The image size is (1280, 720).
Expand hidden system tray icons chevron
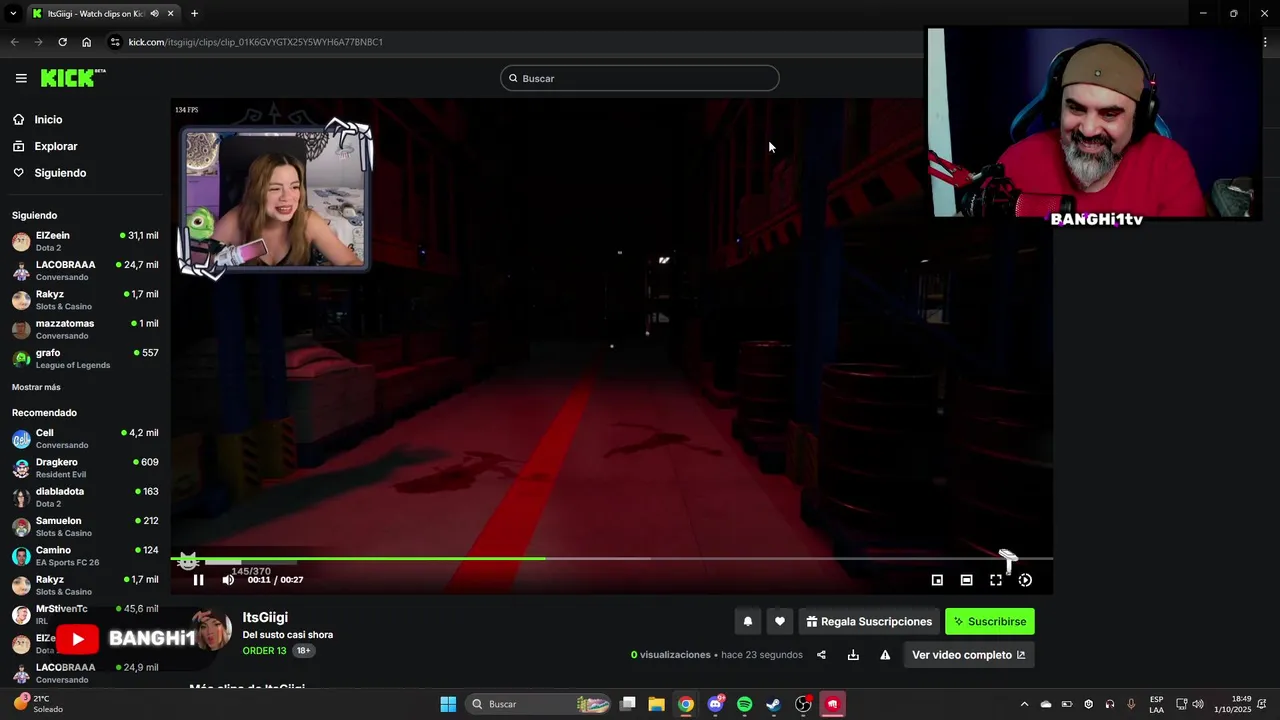tap(1024, 704)
